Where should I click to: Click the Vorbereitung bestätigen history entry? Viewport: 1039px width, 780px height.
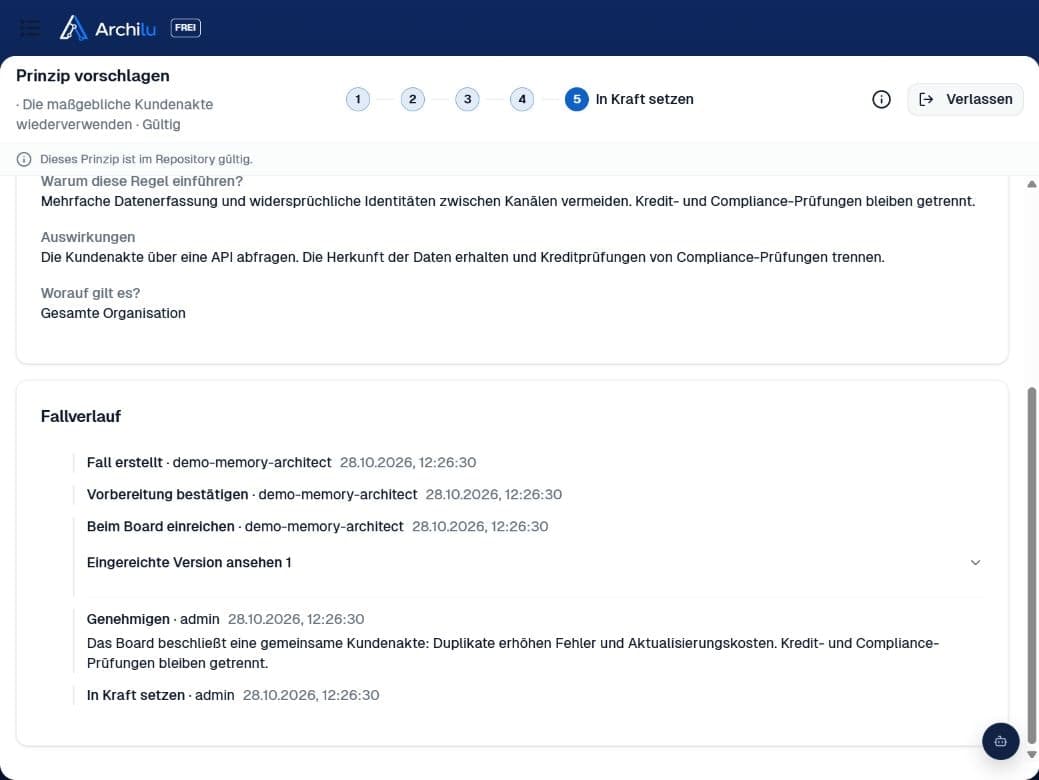point(324,494)
